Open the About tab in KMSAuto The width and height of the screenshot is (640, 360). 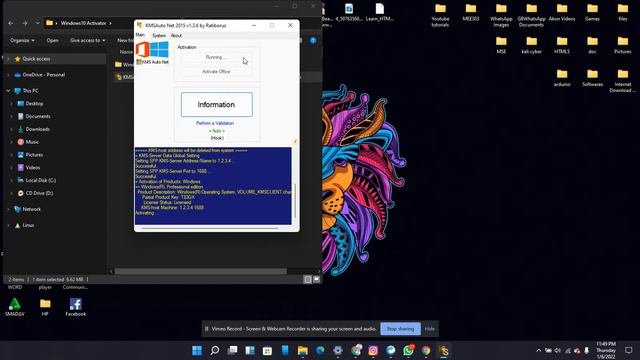[176, 36]
